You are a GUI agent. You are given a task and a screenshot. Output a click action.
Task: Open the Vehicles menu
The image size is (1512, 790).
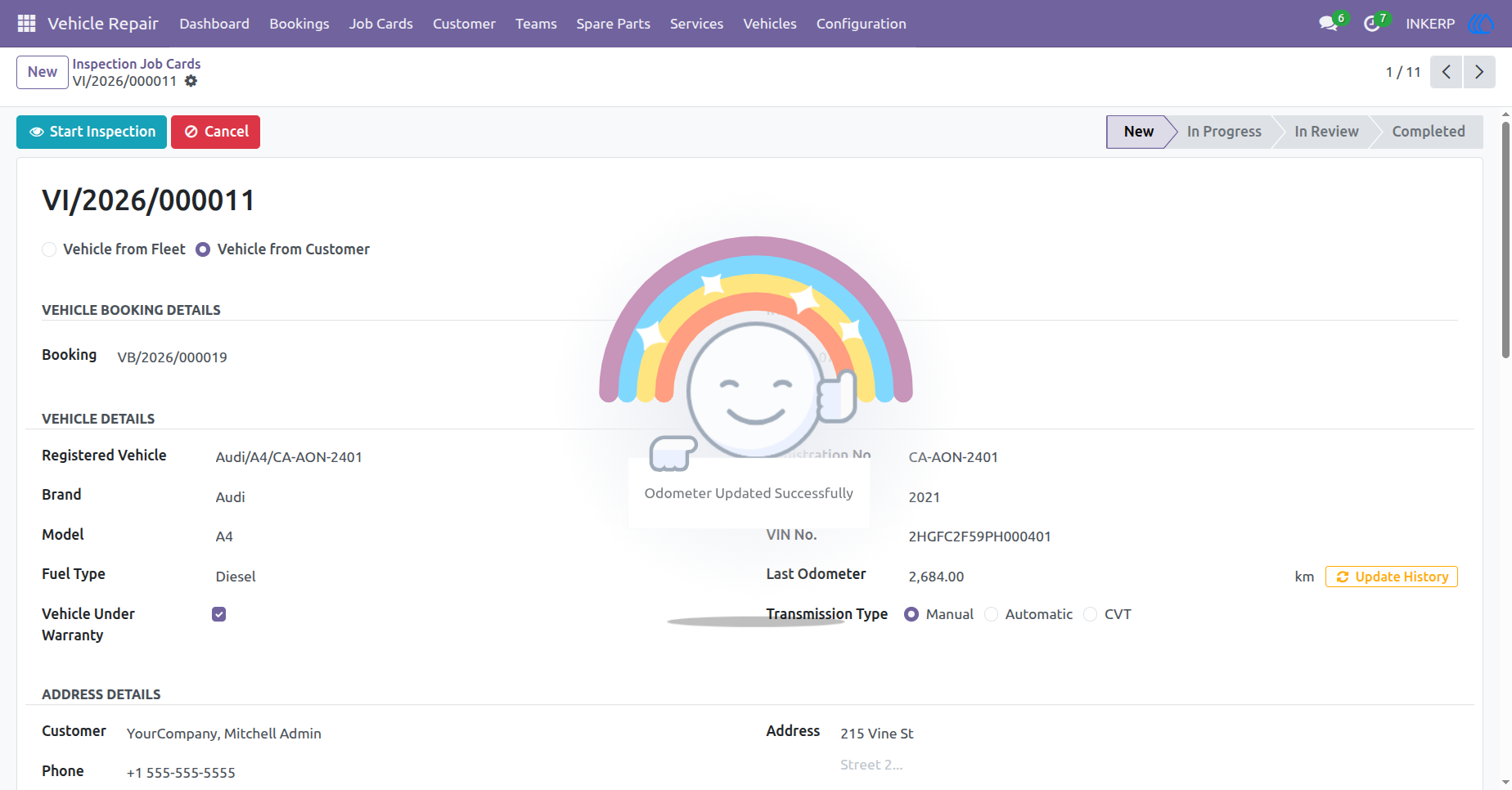(770, 24)
